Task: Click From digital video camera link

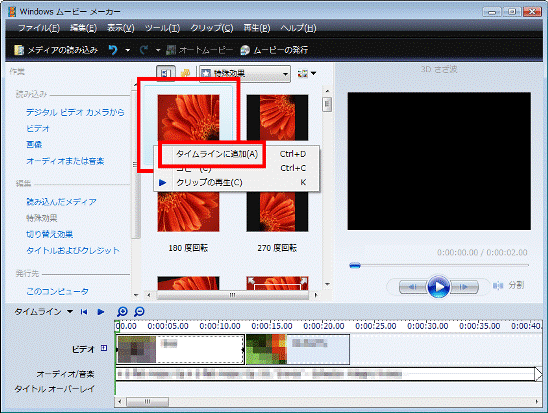Action: point(75,112)
